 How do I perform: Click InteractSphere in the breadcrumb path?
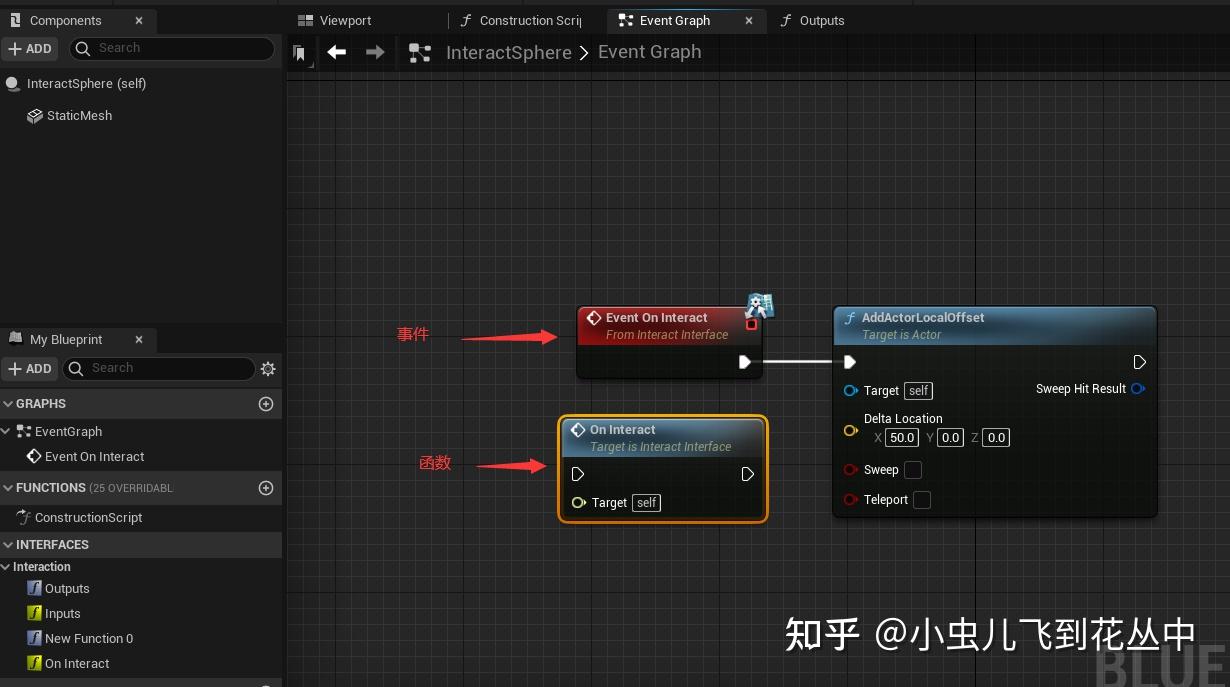pos(509,52)
